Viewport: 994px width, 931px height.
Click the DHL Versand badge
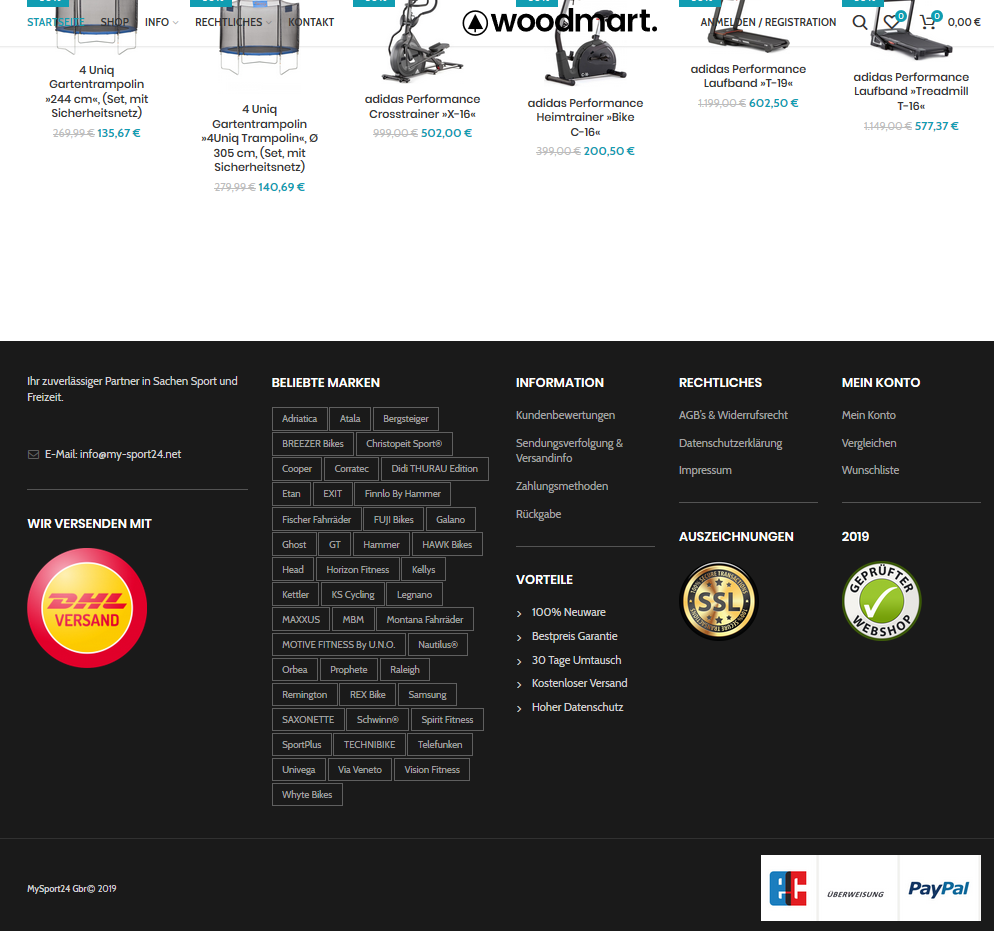click(87, 608)
